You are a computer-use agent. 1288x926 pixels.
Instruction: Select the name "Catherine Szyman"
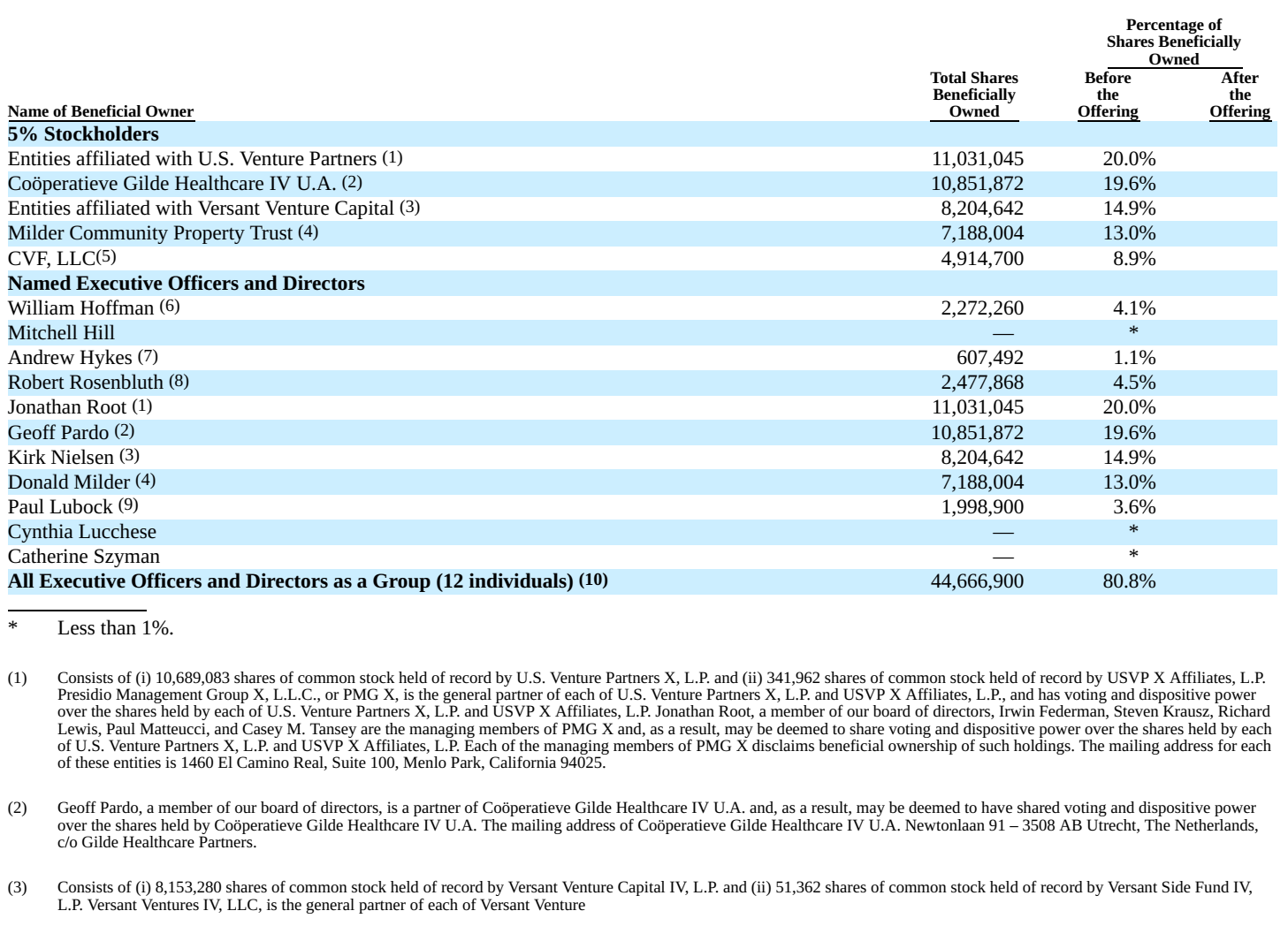(x=84, y=557)
